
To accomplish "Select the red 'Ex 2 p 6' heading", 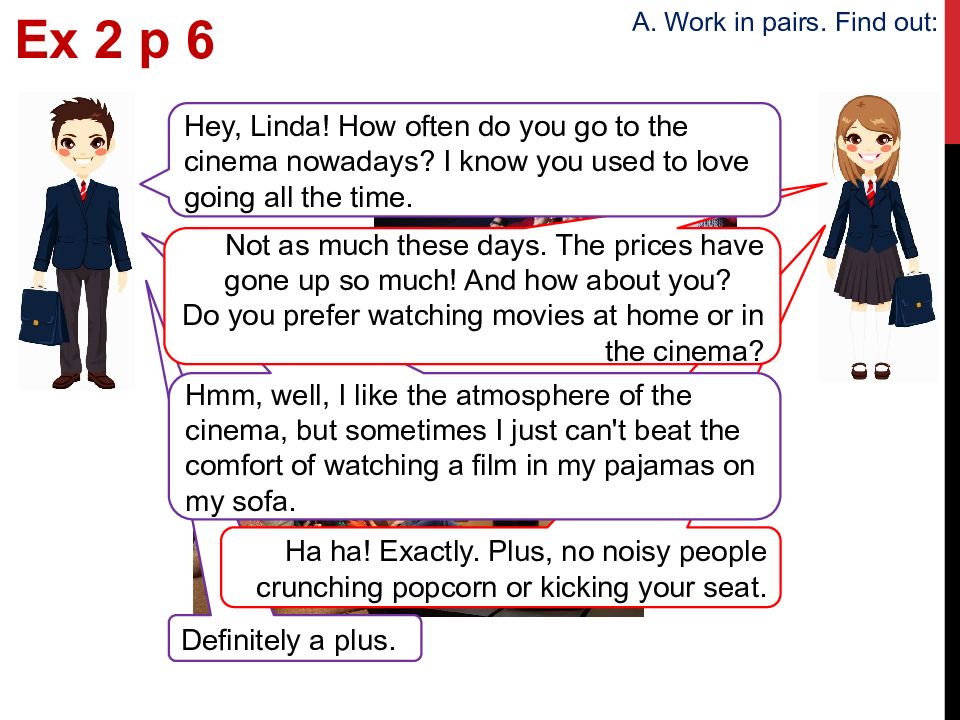I will coord(115,40).
